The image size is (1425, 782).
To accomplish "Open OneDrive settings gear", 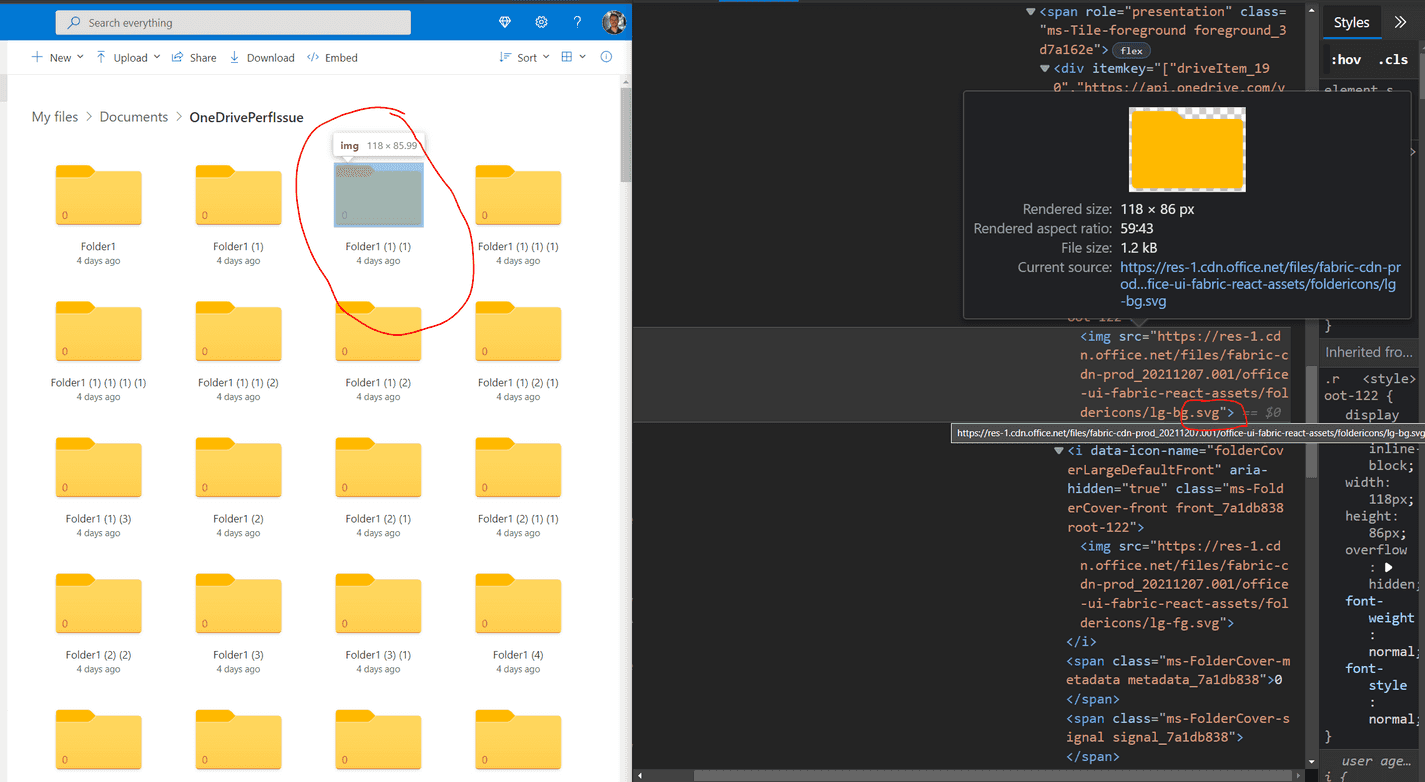I will click(541, 21).
